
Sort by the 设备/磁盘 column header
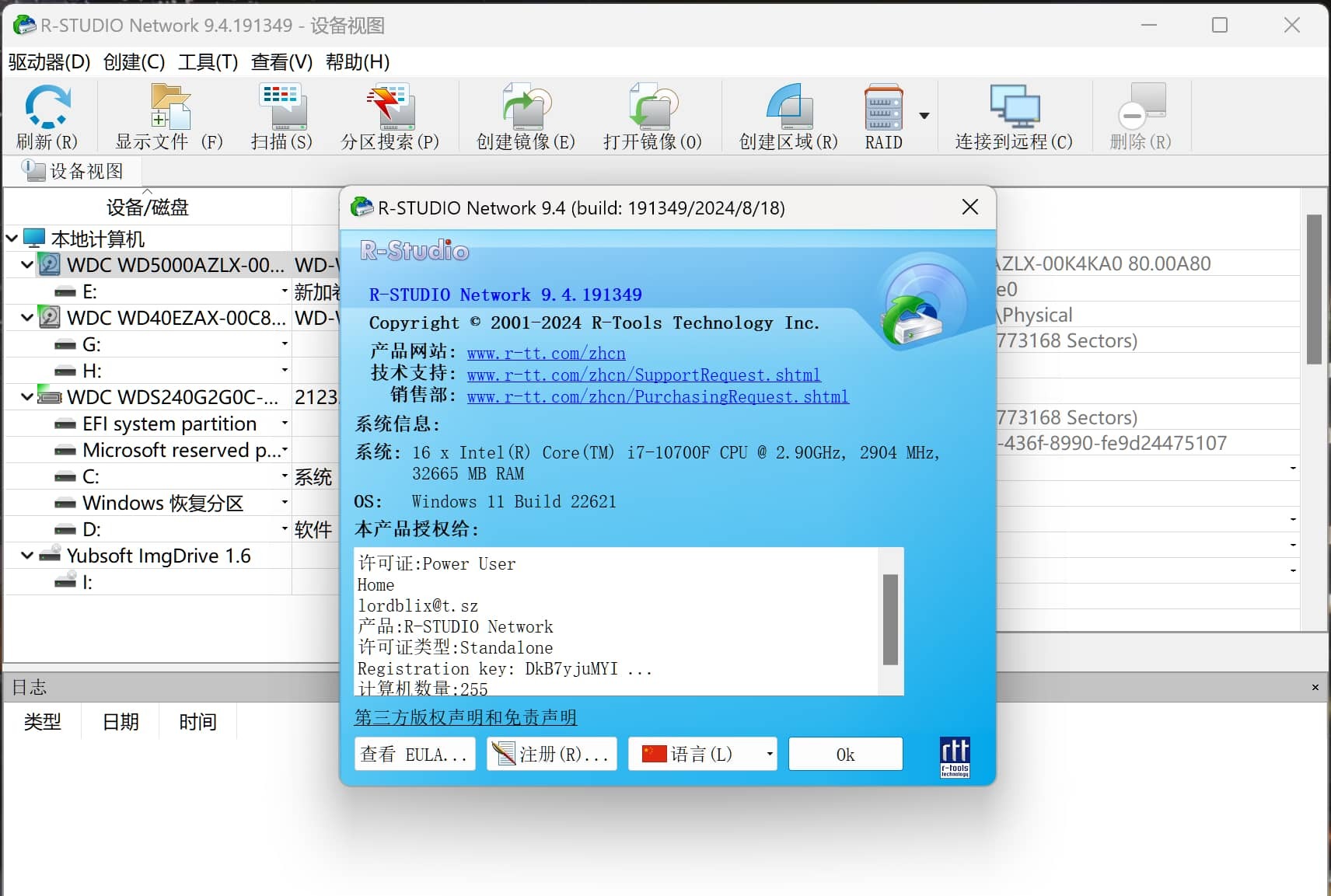pyautogui.click(x=148, y=207)
